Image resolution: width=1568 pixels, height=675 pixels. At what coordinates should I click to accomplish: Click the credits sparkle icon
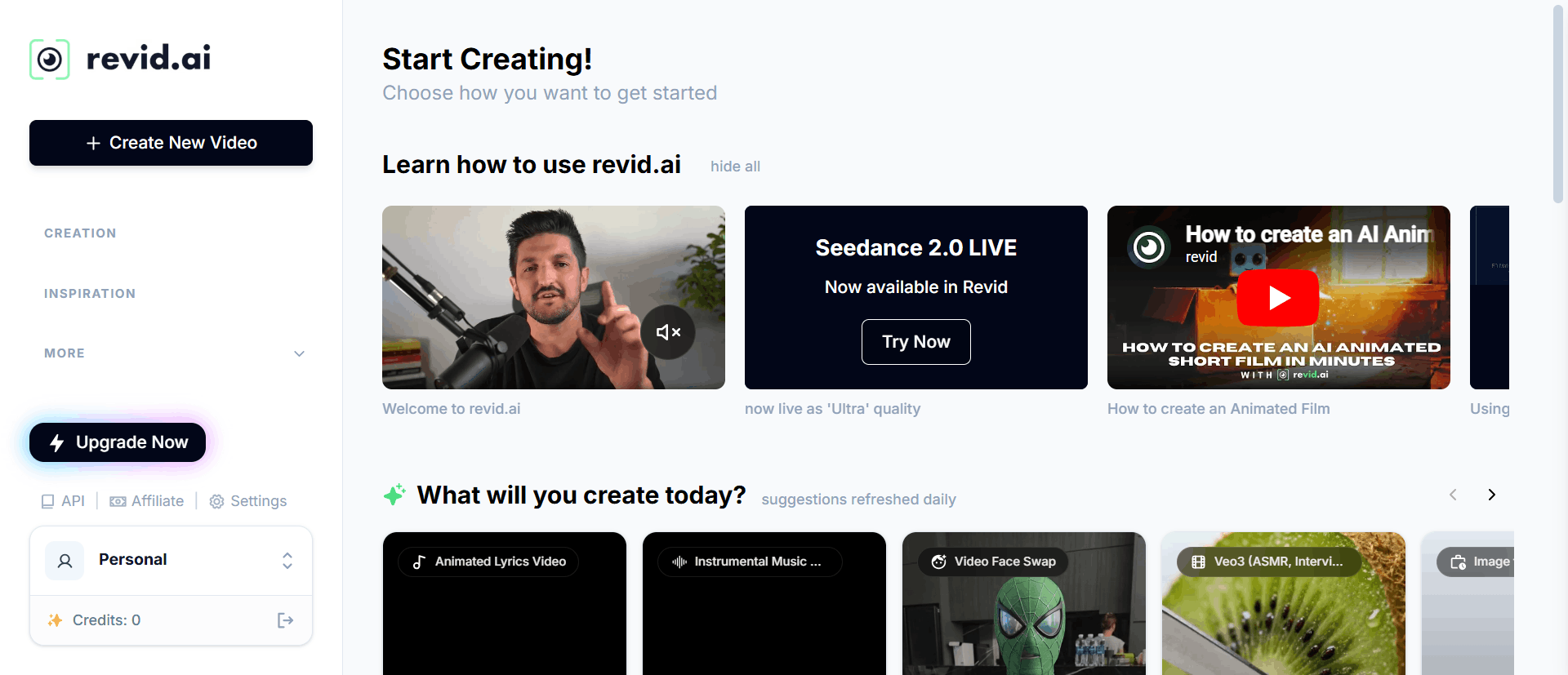click(x=55, y=620)
